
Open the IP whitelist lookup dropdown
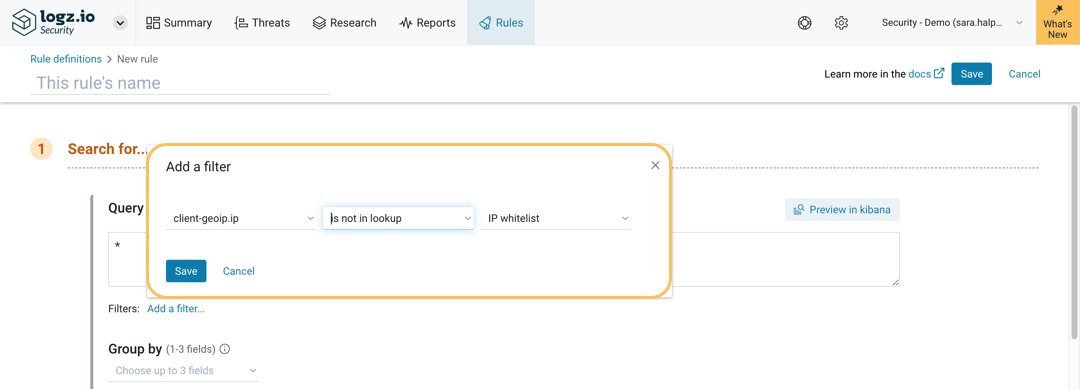[x=556, y=218]
